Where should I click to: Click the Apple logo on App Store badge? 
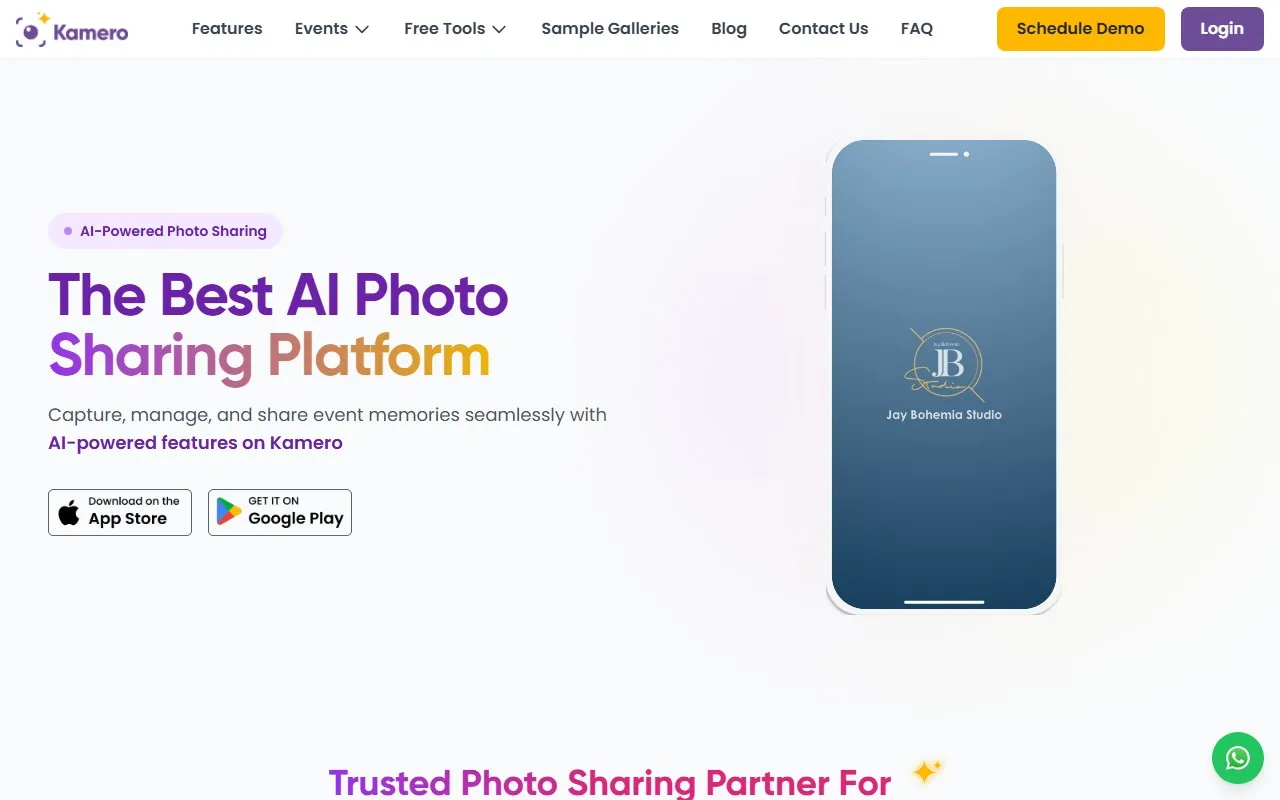click(x=69, y=513)
